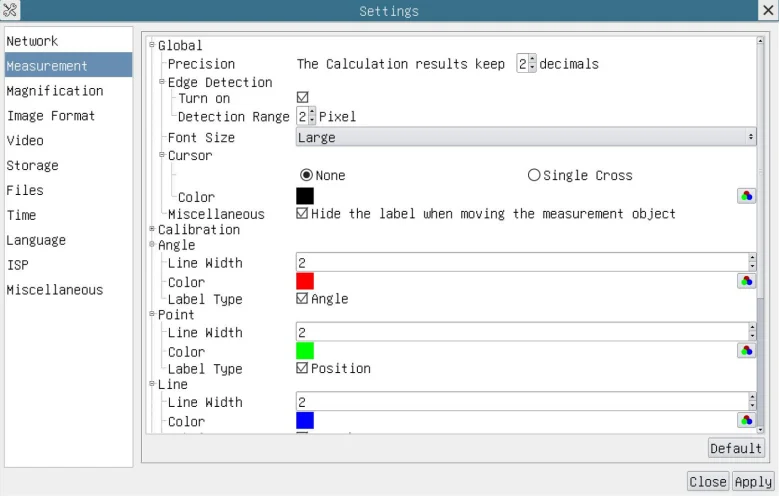Expand the Calibration tree section
Viewport: 779px width, 496px height.
152,229
